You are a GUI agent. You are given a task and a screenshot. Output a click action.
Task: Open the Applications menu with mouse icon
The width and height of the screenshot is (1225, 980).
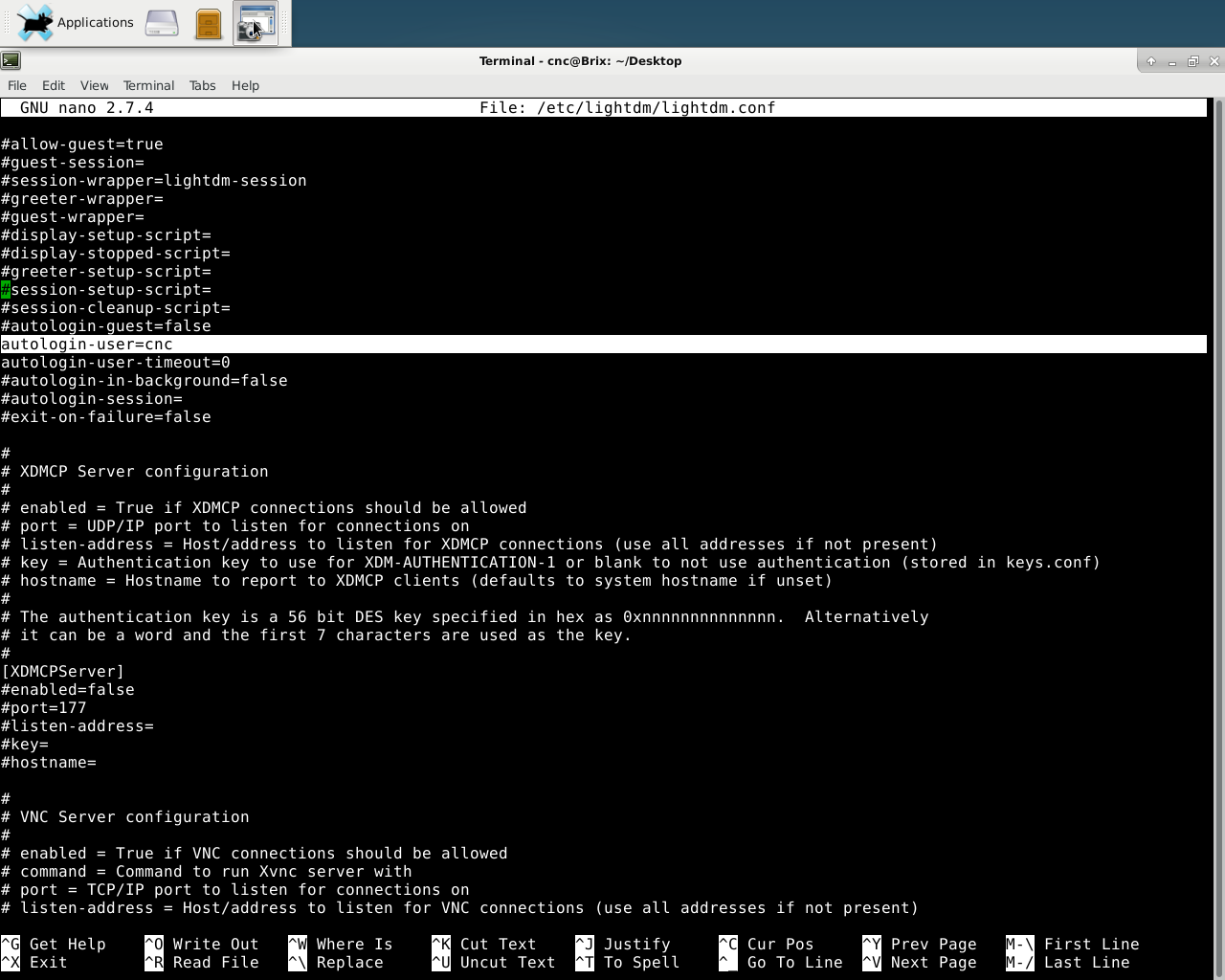coord(76,22)
